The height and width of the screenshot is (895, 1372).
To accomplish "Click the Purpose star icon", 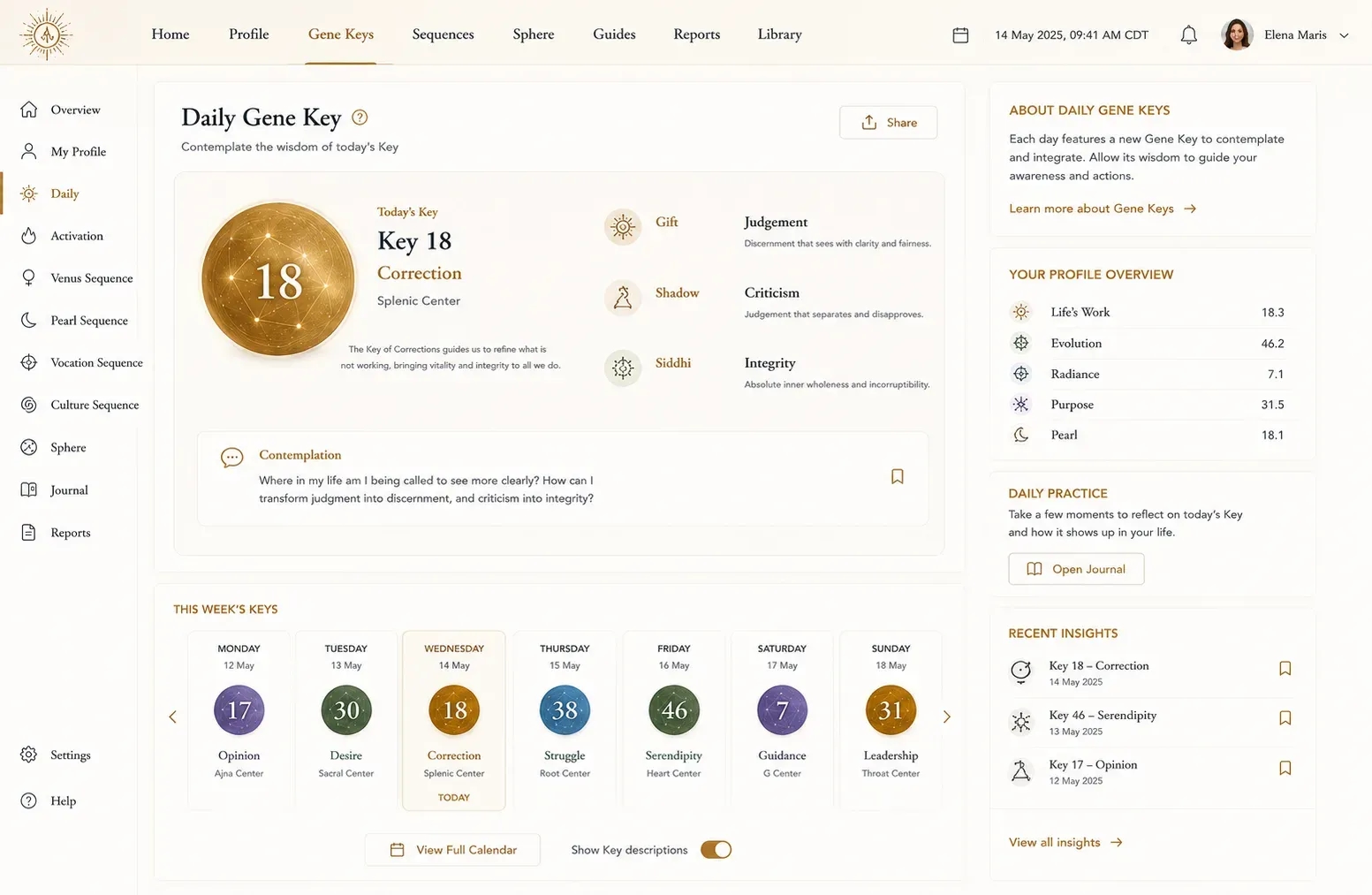I will point(1020,404).
